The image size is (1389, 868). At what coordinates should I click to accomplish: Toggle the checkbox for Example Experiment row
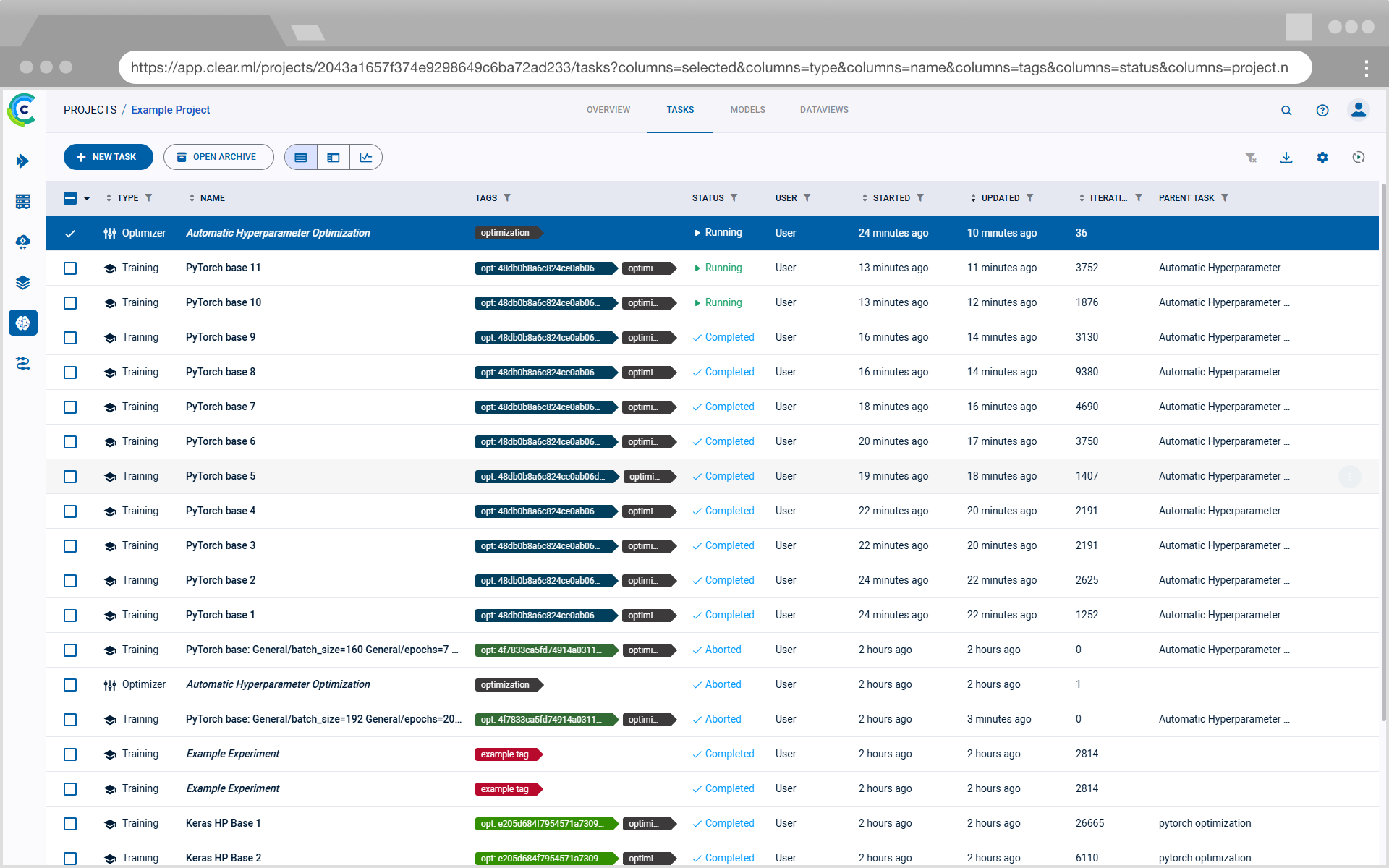coord(71,754)
